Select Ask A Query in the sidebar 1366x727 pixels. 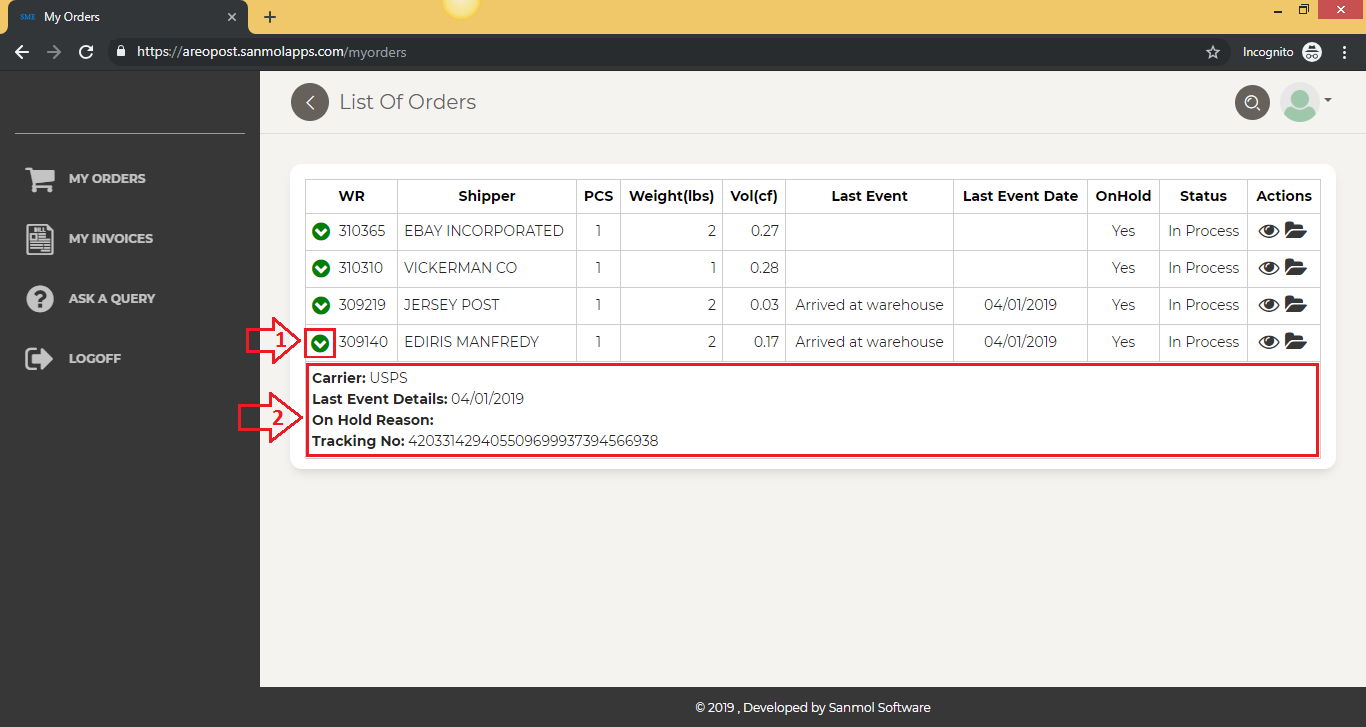(112, 298)
